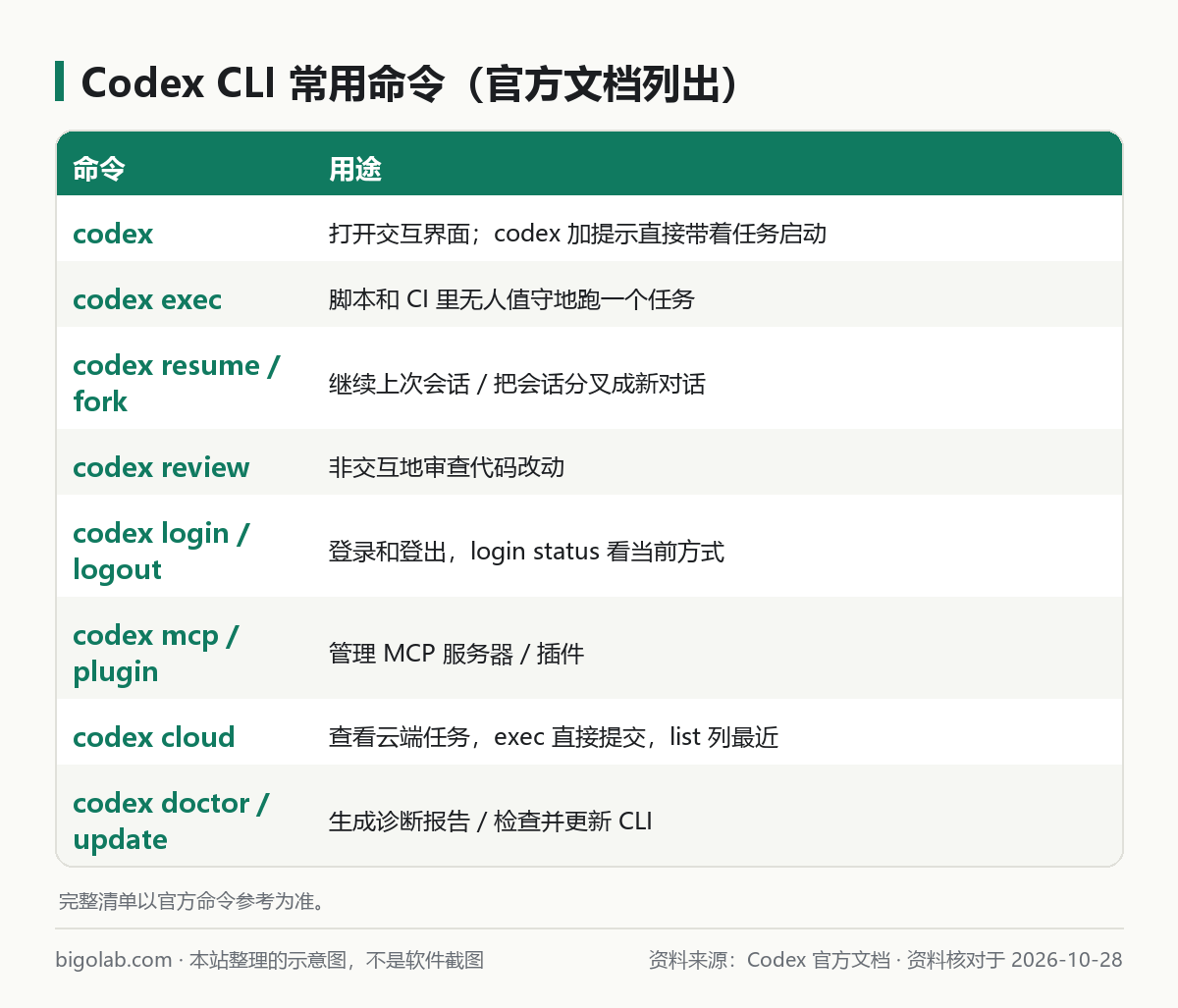Select the 'codex exec' command cell
1178x1008 pixels.
click(x=147, y=299)
